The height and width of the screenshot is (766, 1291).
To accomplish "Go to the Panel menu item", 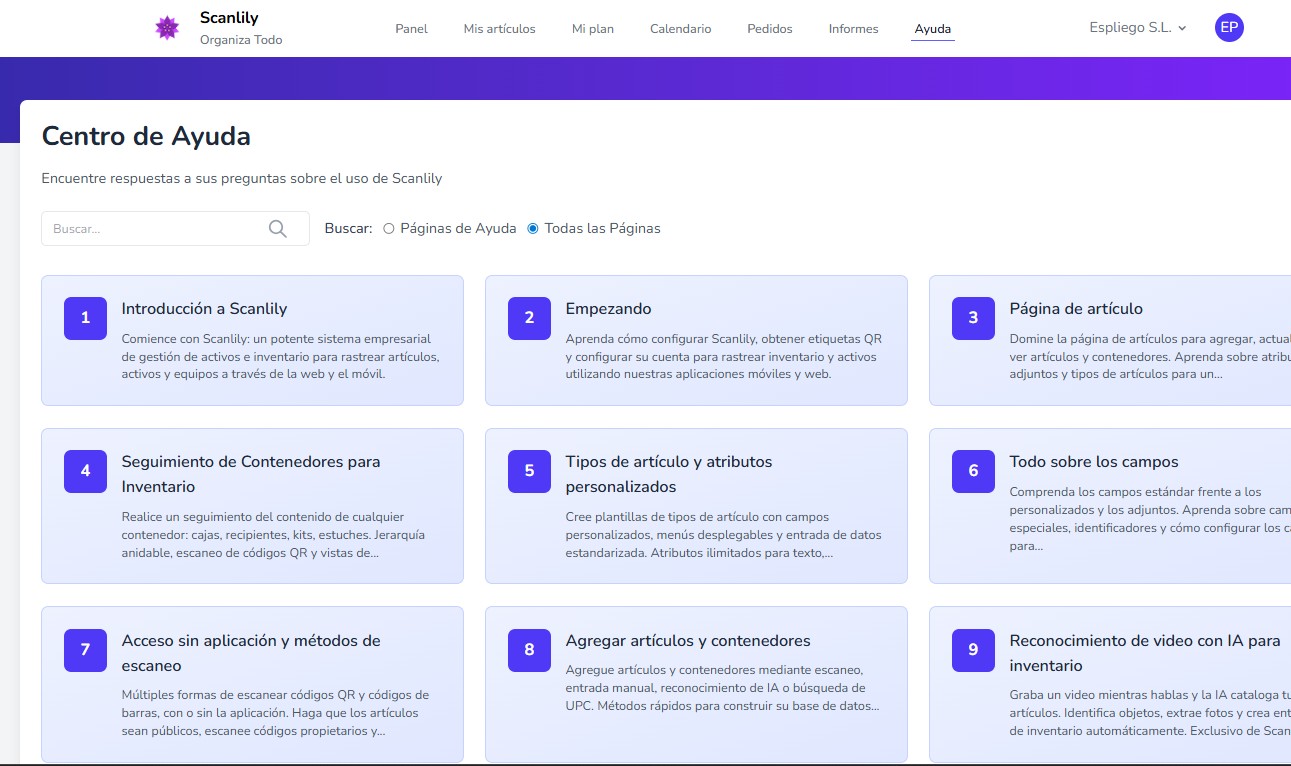I will pyautogui.click(x=411, y=29).
